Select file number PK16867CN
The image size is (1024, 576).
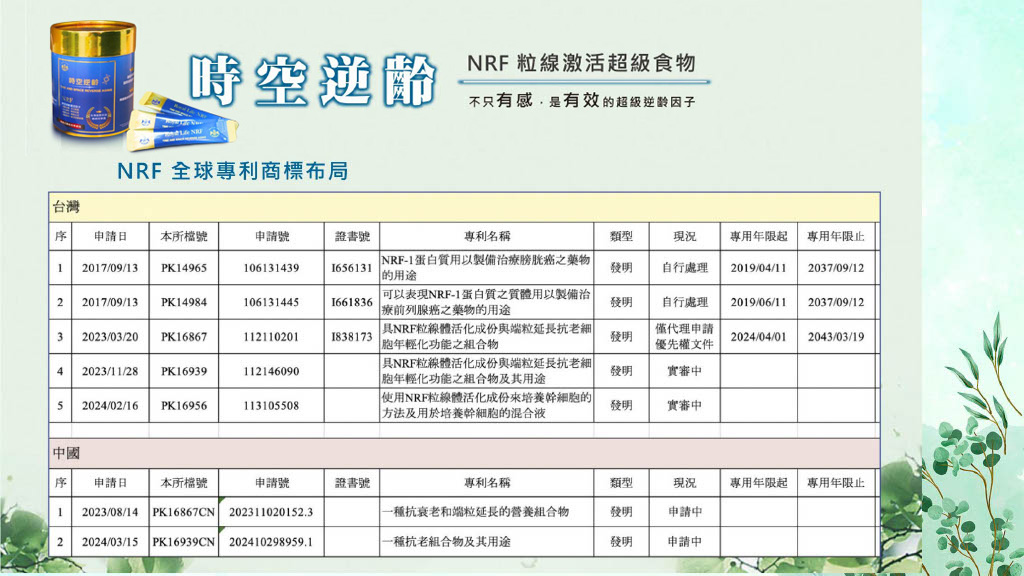(184, 512)
